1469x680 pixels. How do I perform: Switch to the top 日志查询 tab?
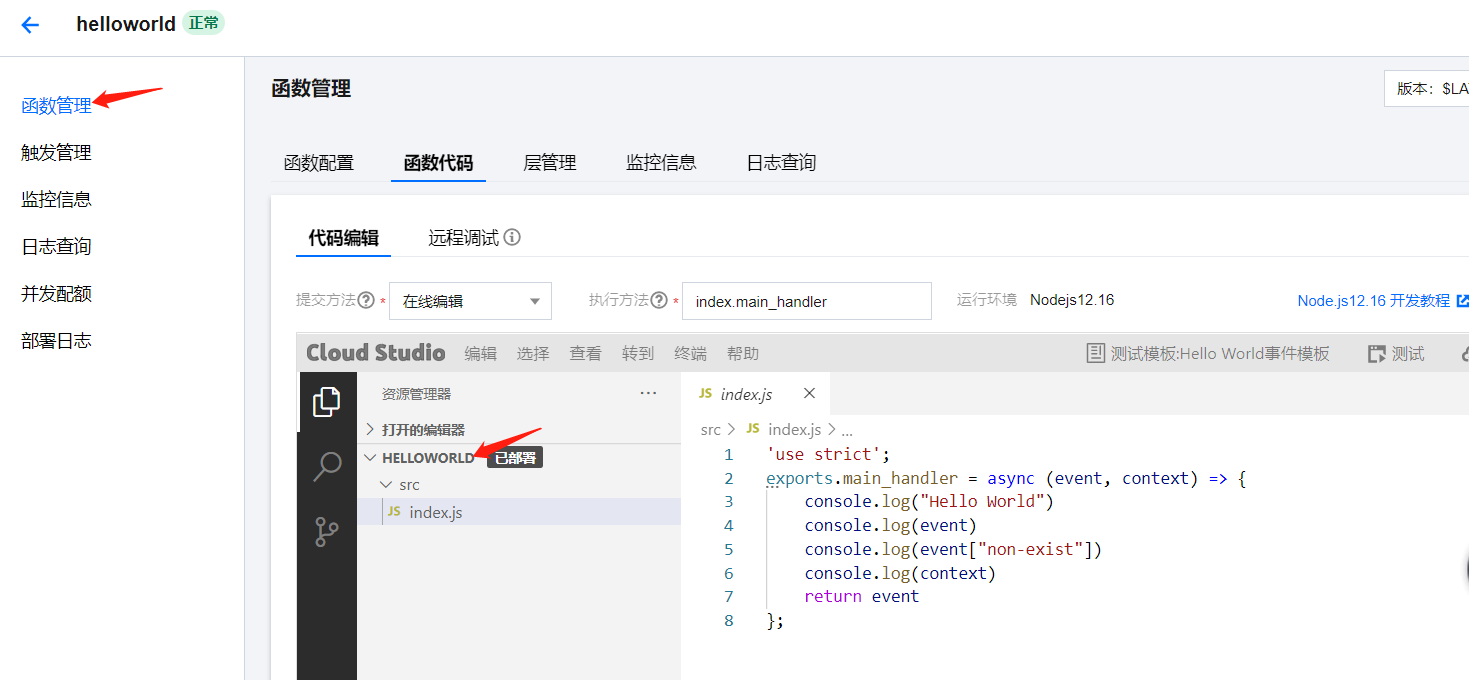tap(781, 163)
